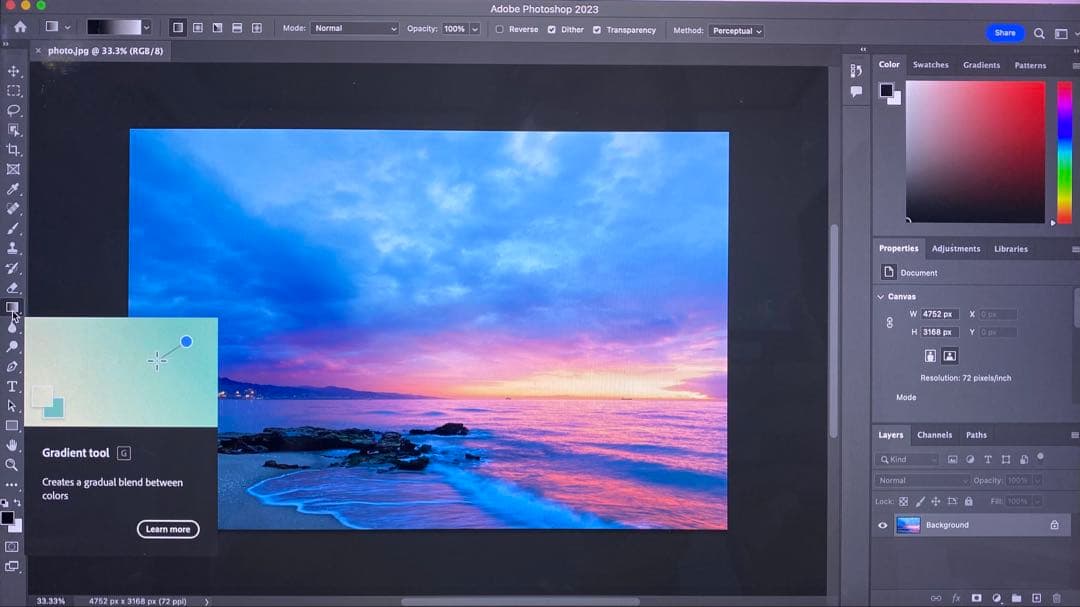This screenshot has width=1080, height=607.
Task: Select the Crop tool in the toolbar
Action: coord(14,150)
